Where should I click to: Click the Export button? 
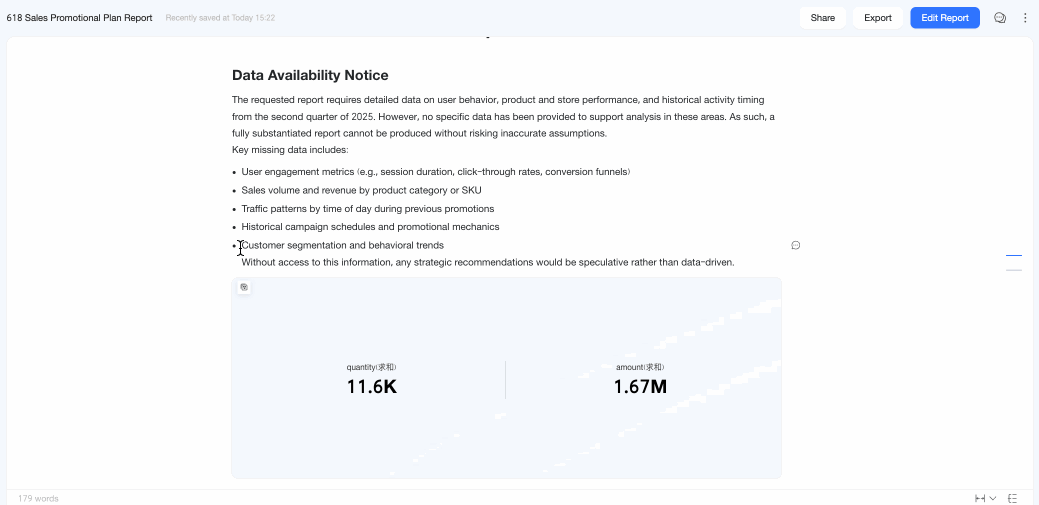pos(877,18)
